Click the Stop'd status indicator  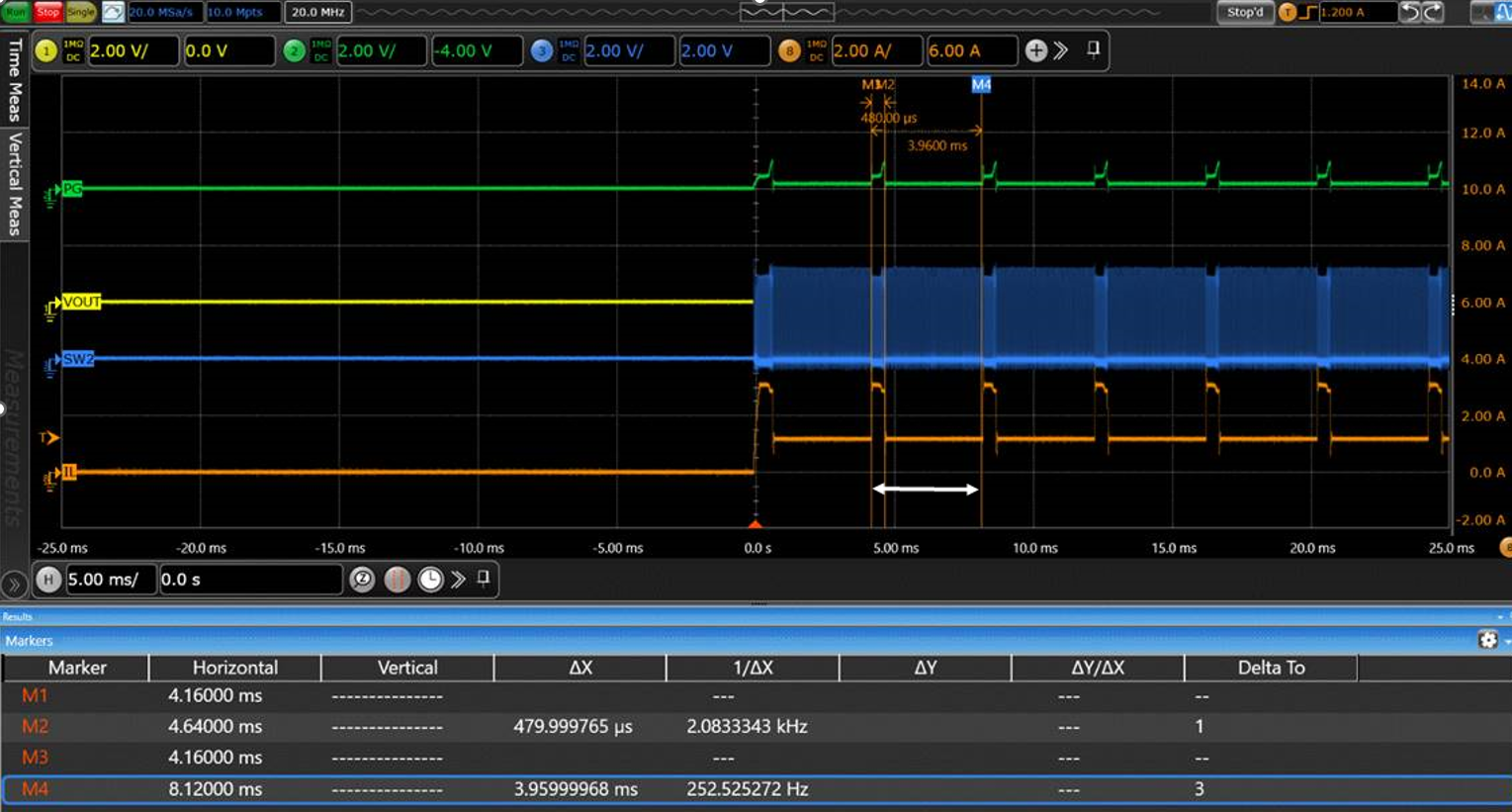pyautogui.click(x=1244, y=12)
